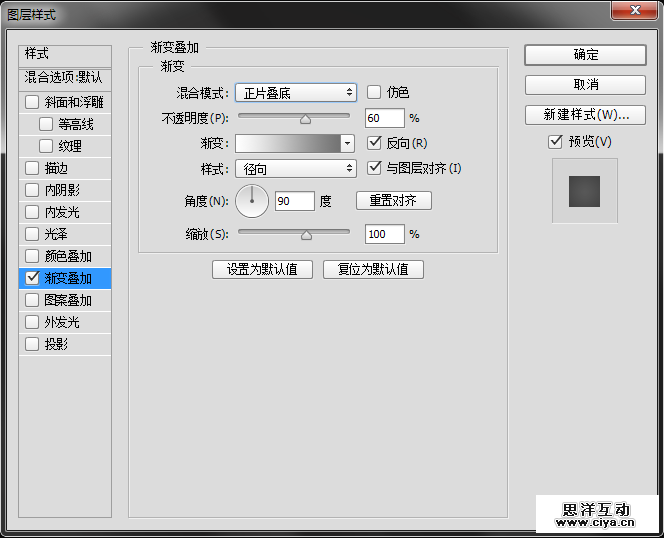Screen dimensions: 664x538
Task: Click the 新建样式(W)... button
Action: click(x=585, y=115)
